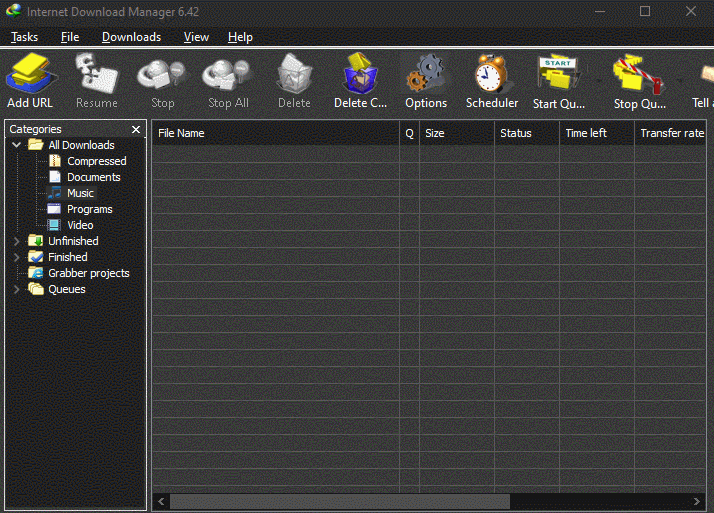Viewport: 714px width, 513px height.
Task: Click the Delete toolbar icon
Action: point(294,74)
